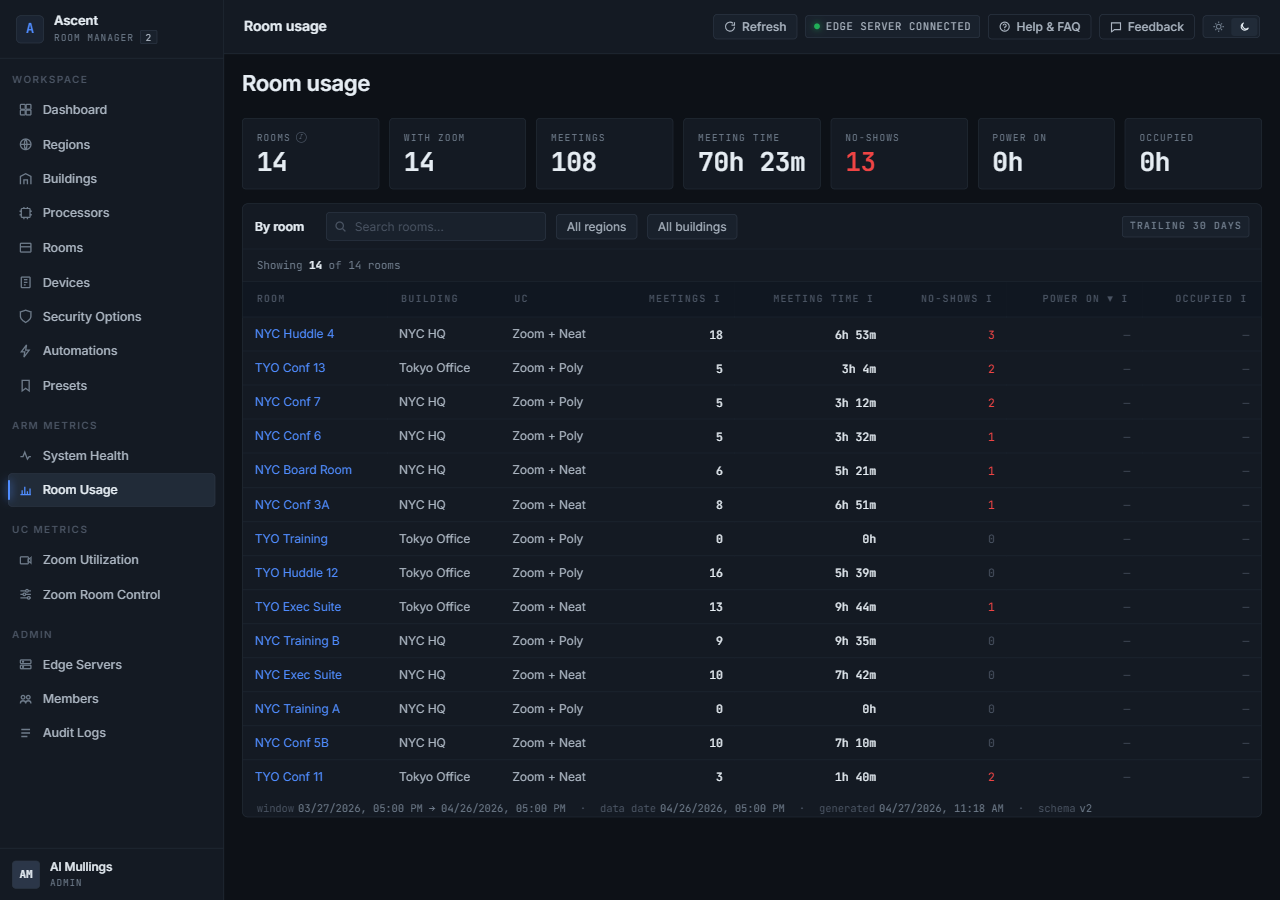
Task: Sort the table by the No-Shows column header
Action: coord(956,299)
